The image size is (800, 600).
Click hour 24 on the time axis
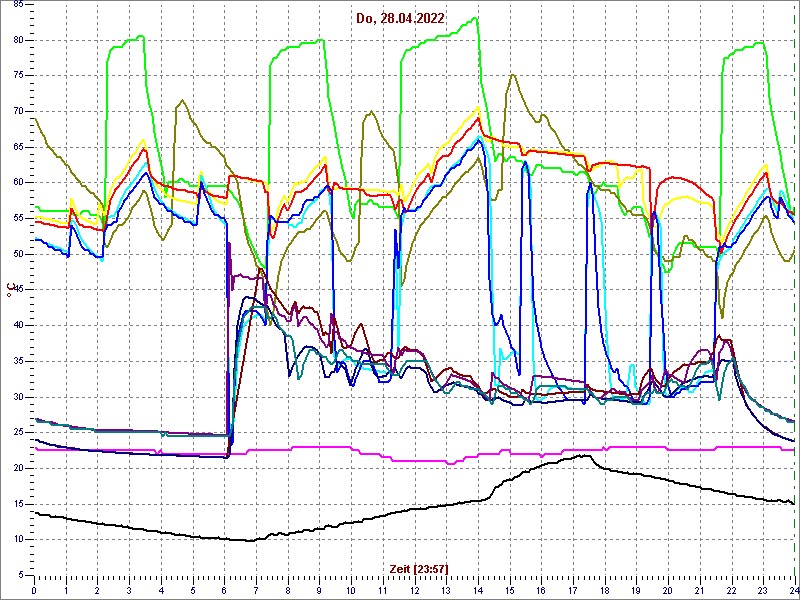point(794,590)
